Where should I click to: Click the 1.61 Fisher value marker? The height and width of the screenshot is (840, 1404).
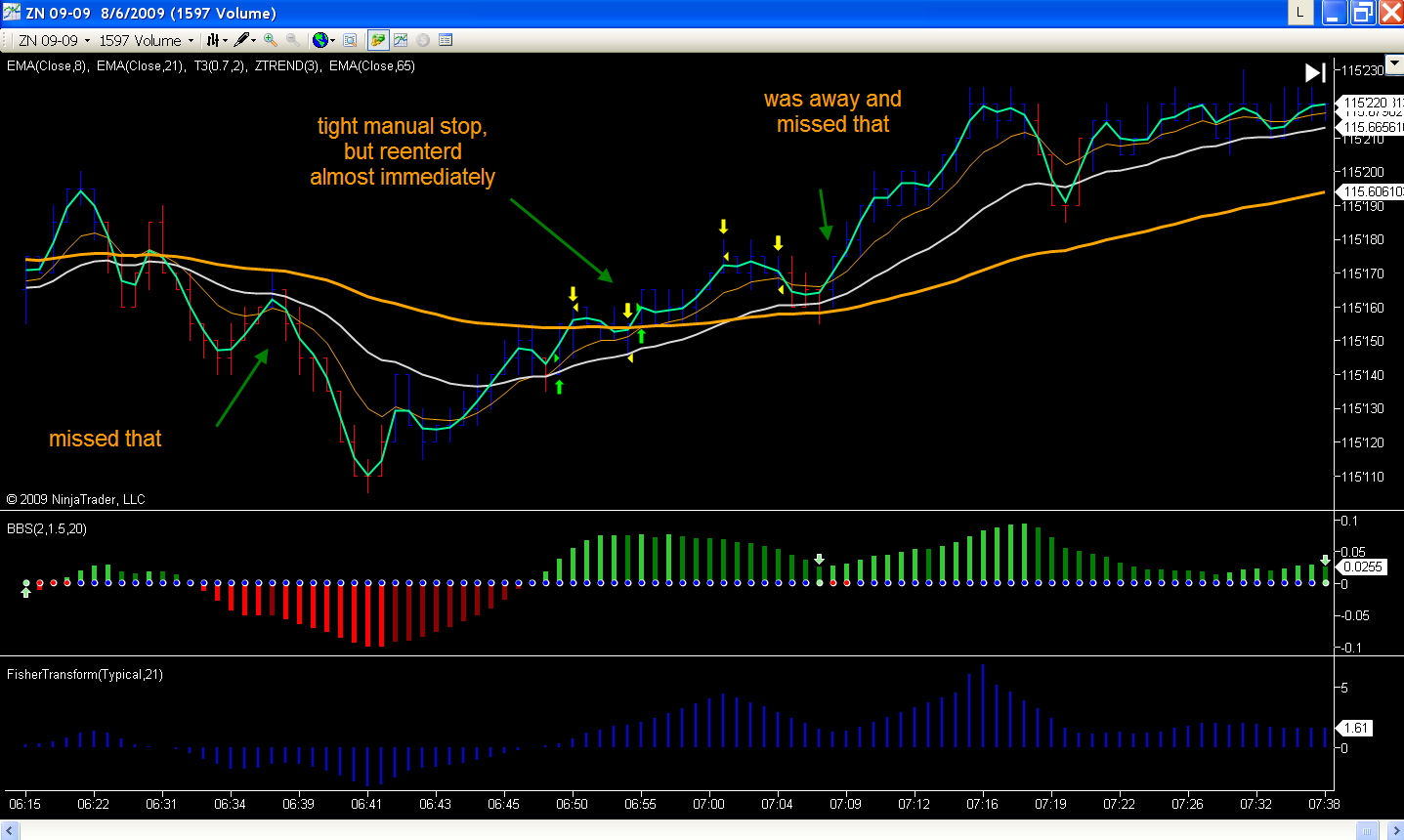pos(1355,728)
